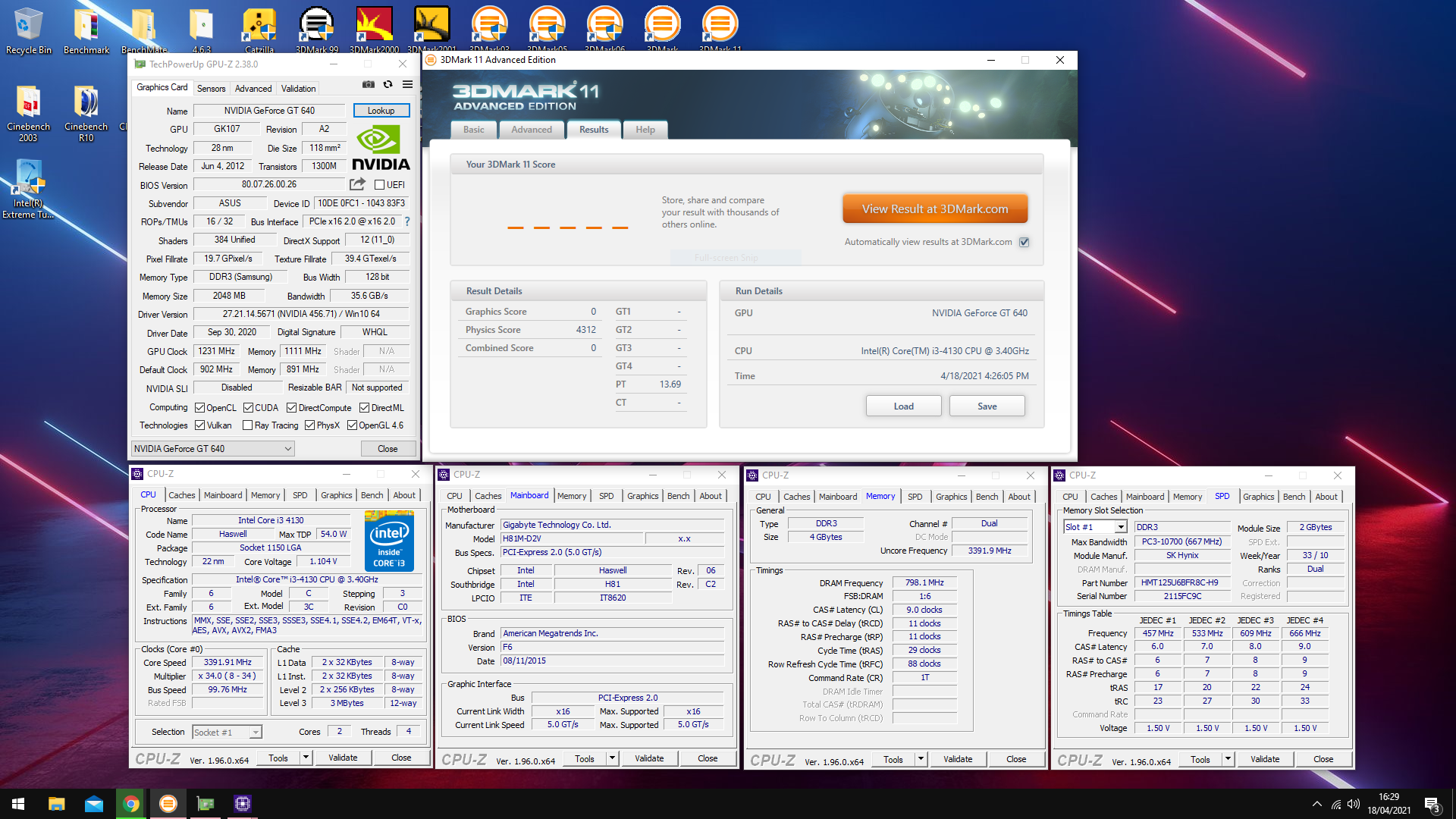Screen dimensions: 1456x819
Task: Expand Tools arrow in CPU-Z Mainboard window
Action: pyautogui.click(x=612, y=758)
